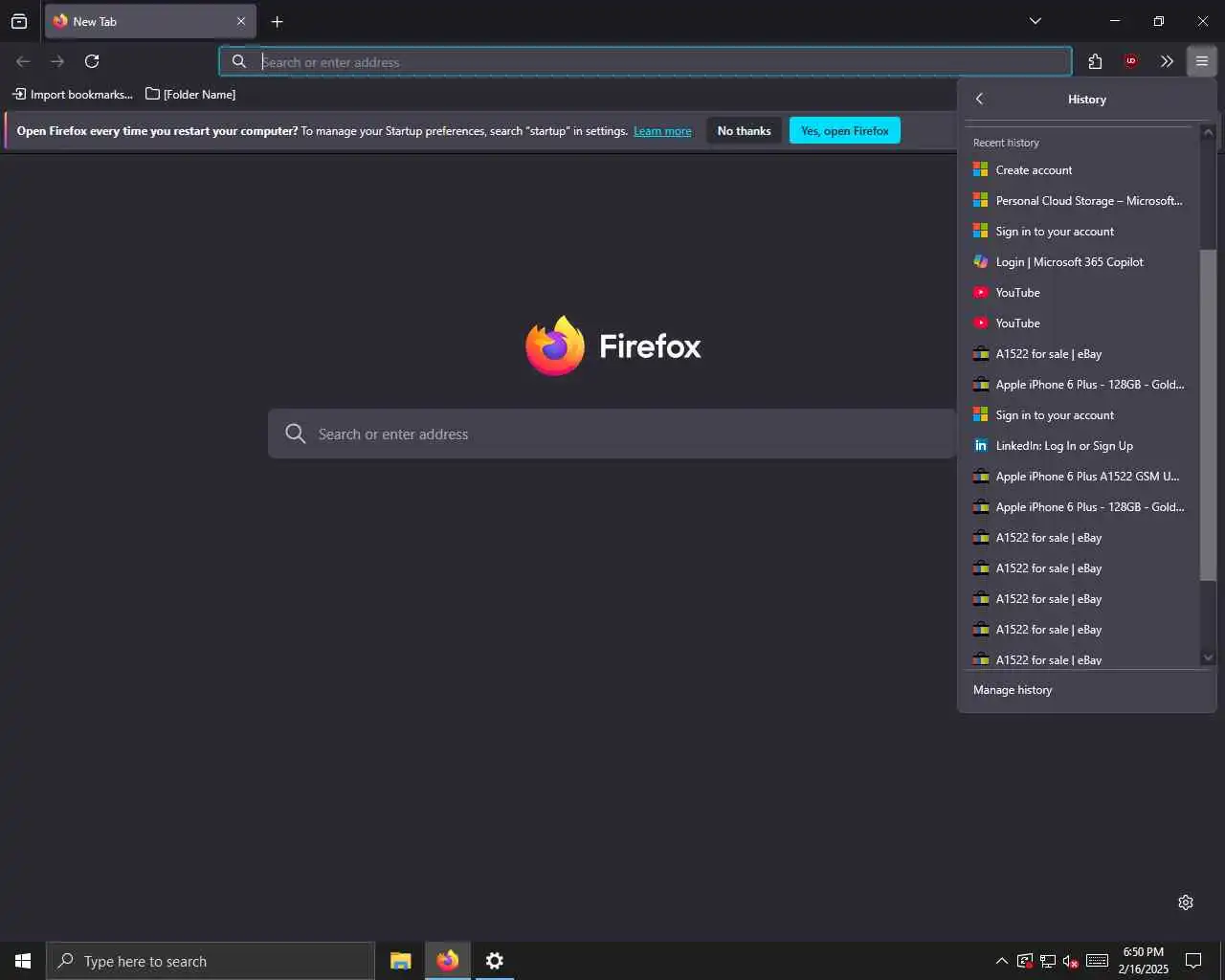Click the history scrollbar up arrow
This screenshot has width=1225, height=980.
point(1208,133)
